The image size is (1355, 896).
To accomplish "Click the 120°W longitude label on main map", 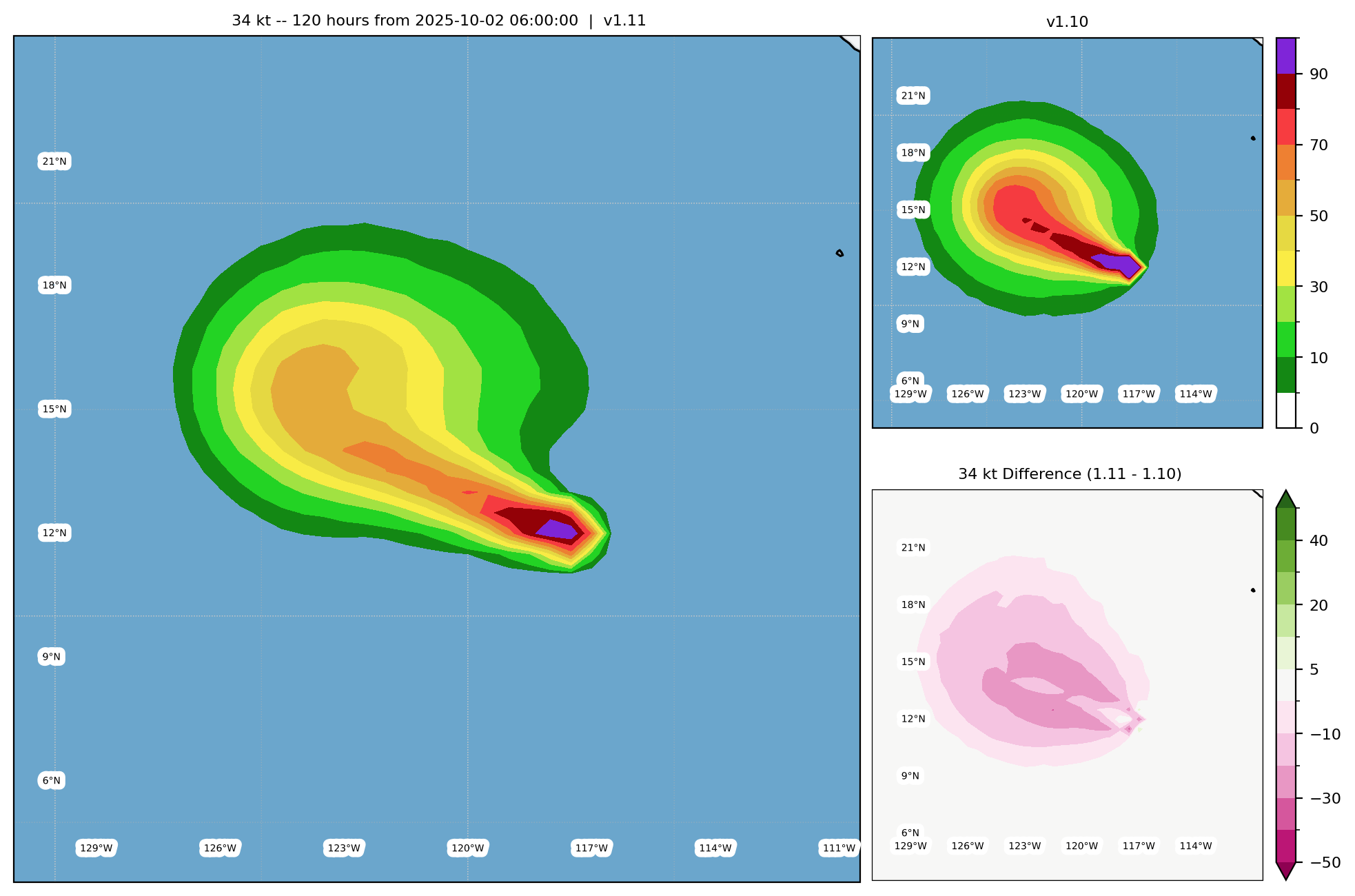I will click(468, 848).
